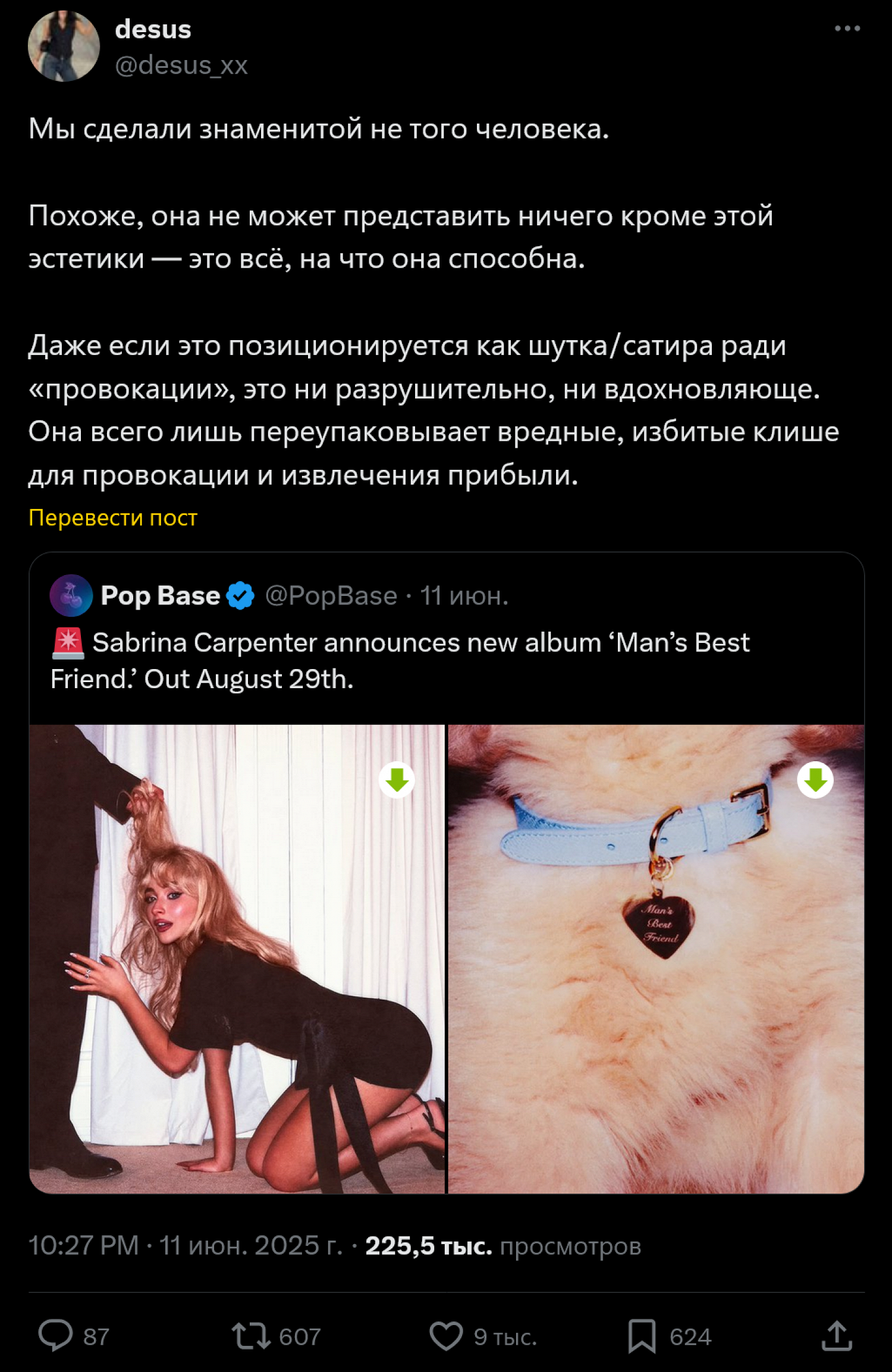Click the reply speech bubble icon
892x1372 pixels.
(55, 1336)
